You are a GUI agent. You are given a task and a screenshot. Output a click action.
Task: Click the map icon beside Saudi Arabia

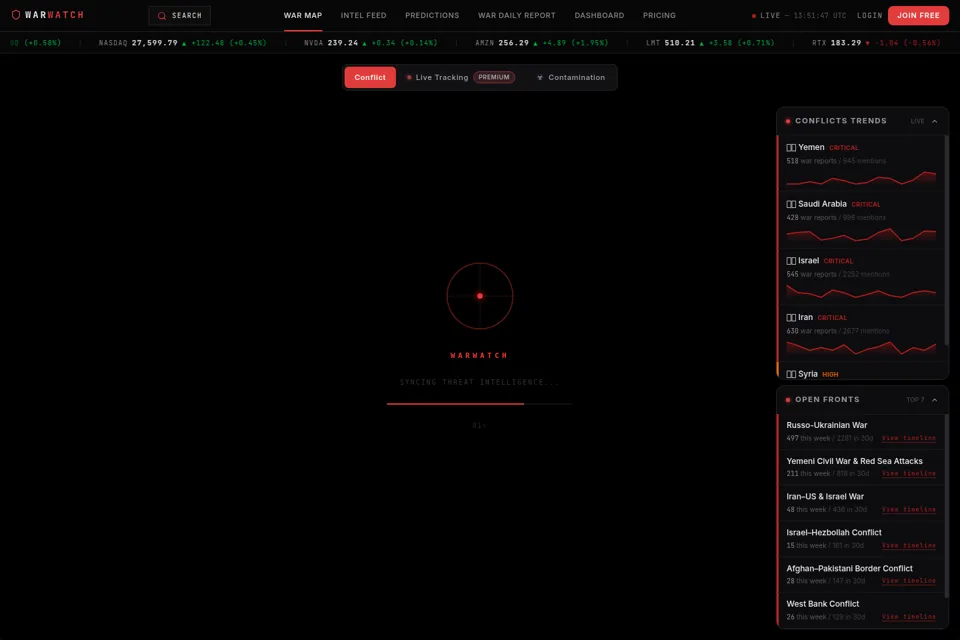791,204
